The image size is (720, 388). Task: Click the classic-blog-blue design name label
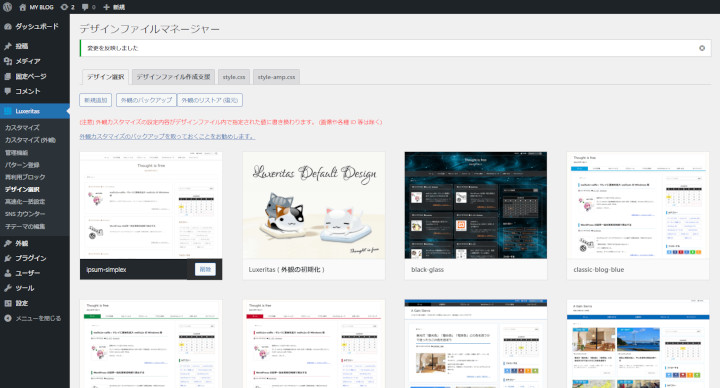599,270
